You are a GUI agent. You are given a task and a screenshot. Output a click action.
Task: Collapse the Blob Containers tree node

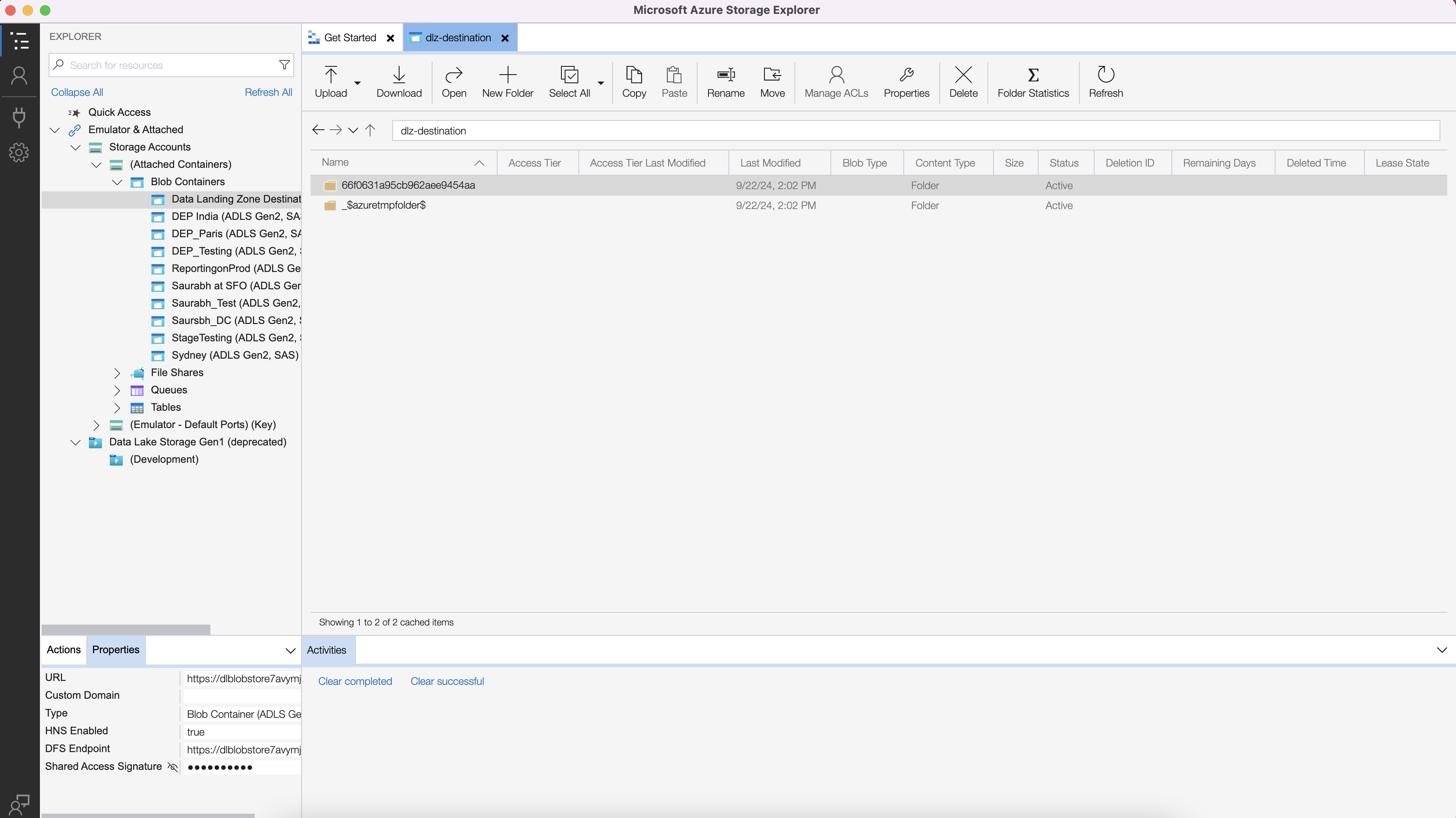tap(117, 182)
